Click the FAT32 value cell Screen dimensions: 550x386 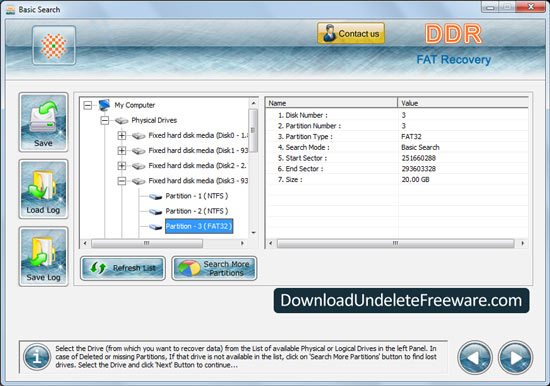pos(411,137)
